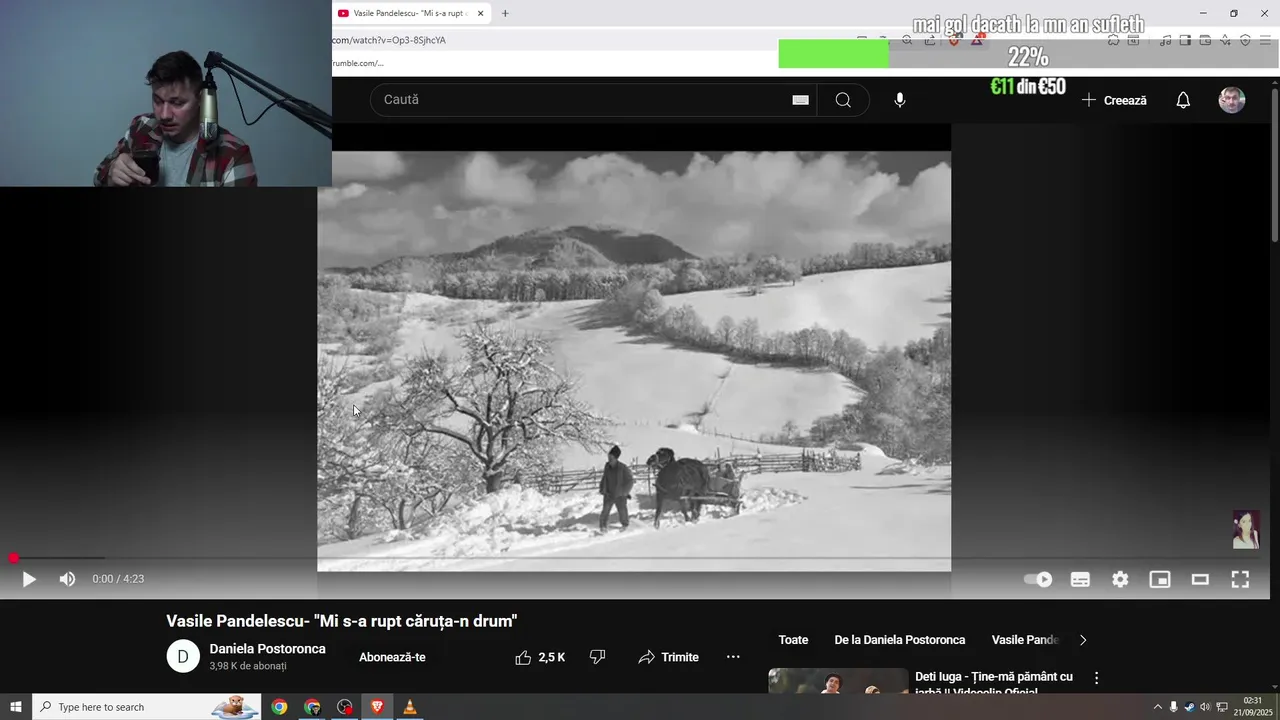The width and height of the screenshot is (1280, 720).
Task: Click the channel watermark in the player corner
Action: 1245,530
